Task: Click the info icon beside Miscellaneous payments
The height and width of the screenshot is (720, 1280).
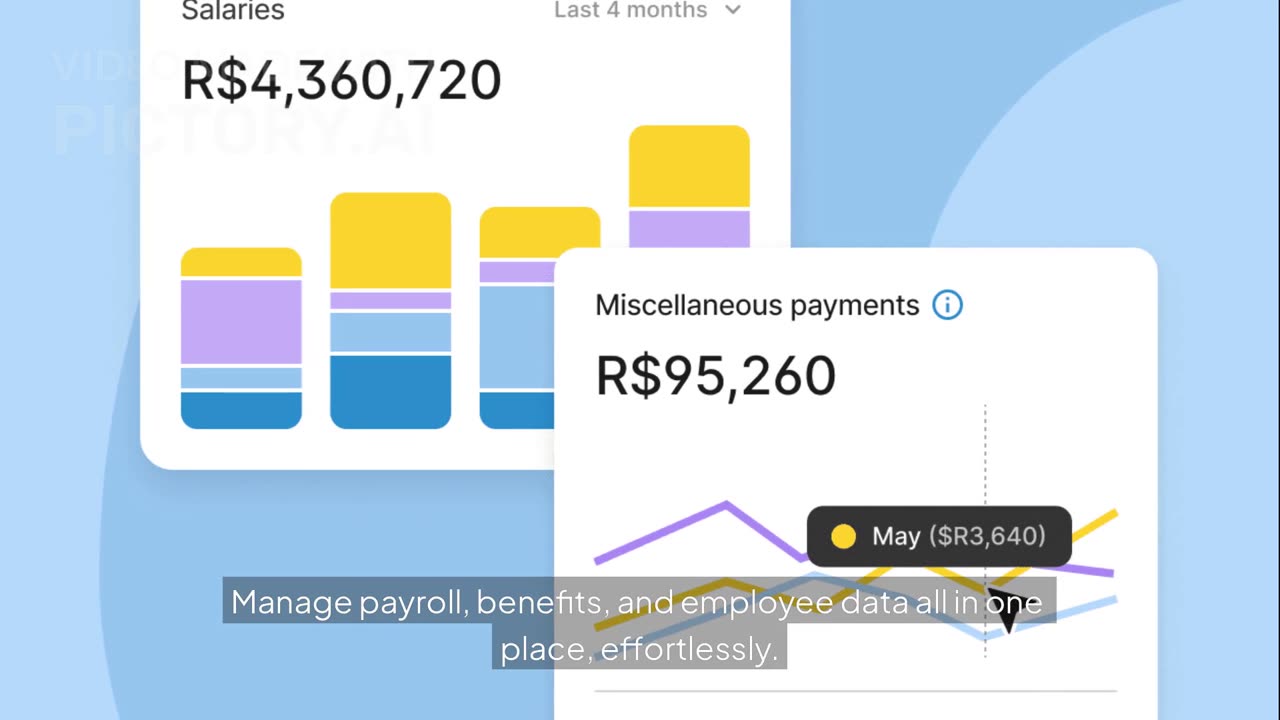Action: 947,305
